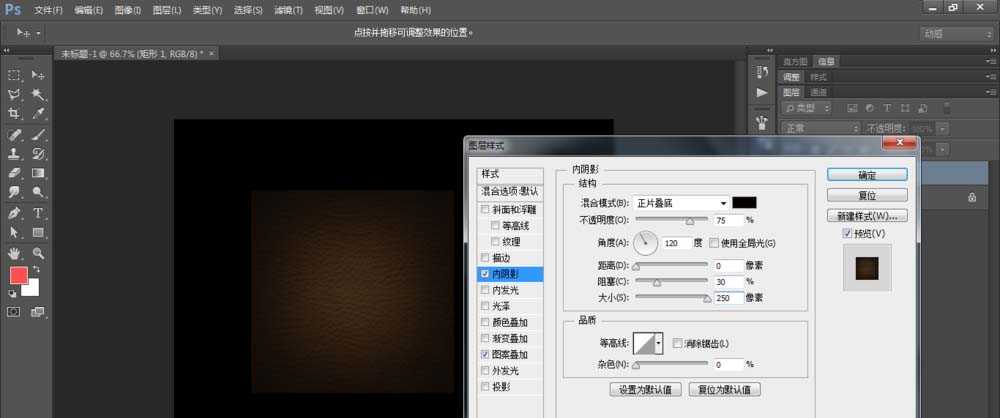
Task: Select the Crop tool in toolbar
Action: click(14, 114)
